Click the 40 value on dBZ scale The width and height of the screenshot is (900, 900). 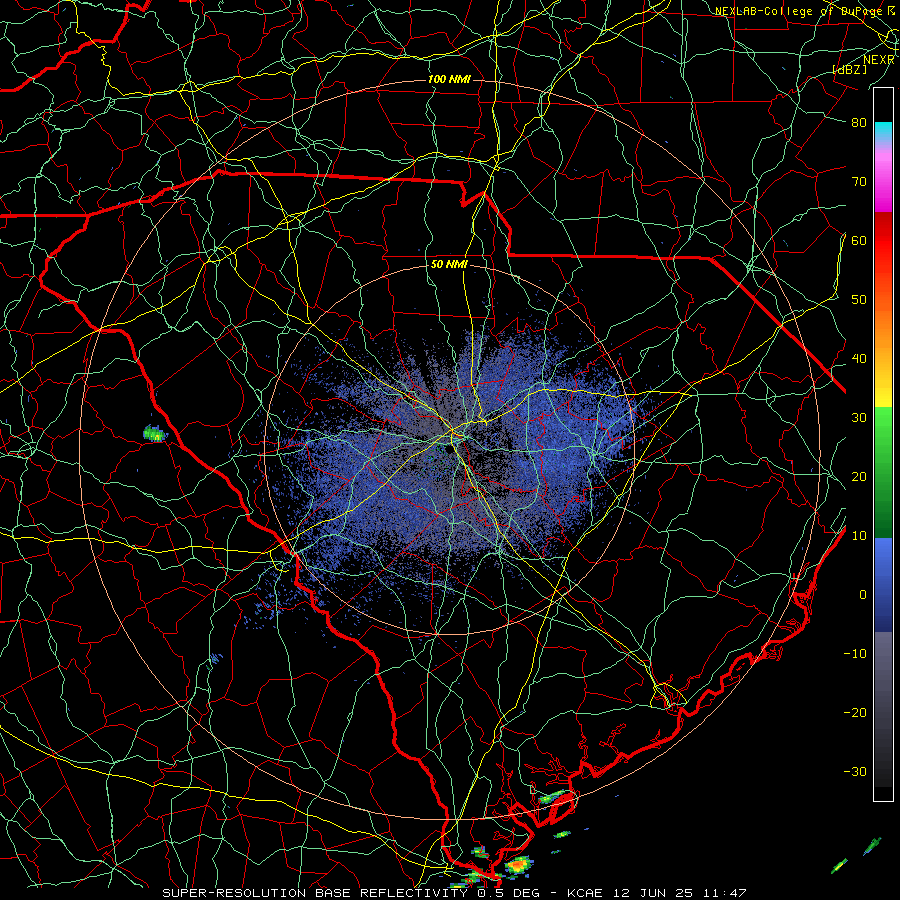[859, 359]
